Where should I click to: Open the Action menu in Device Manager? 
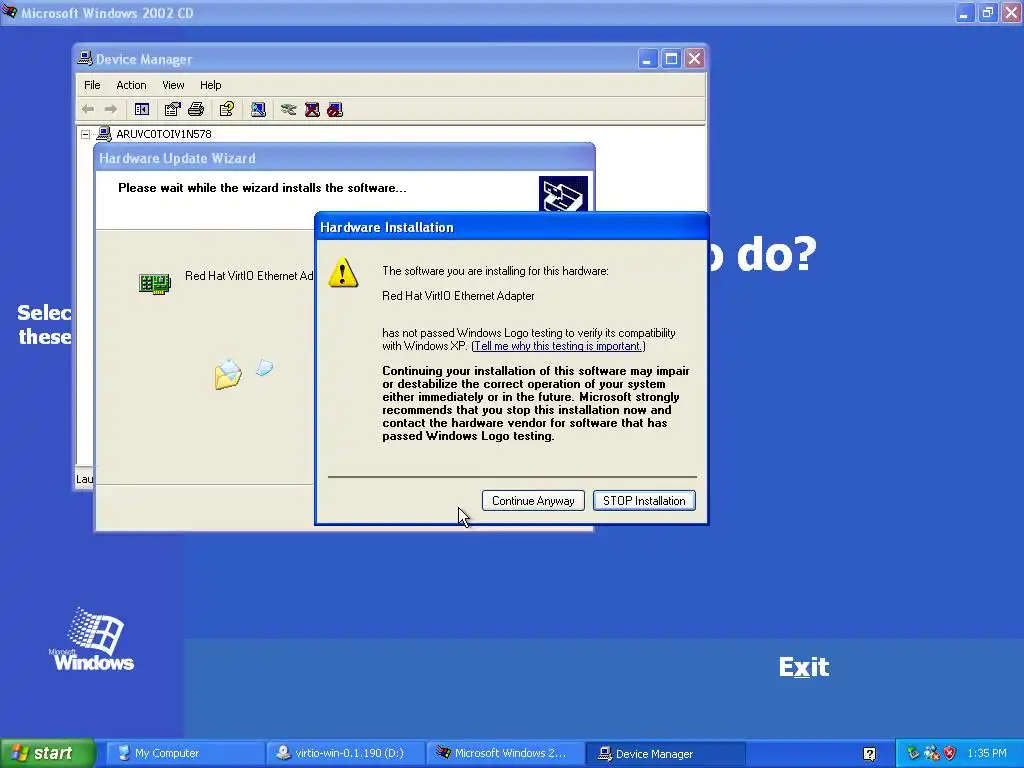click(131, 85)
